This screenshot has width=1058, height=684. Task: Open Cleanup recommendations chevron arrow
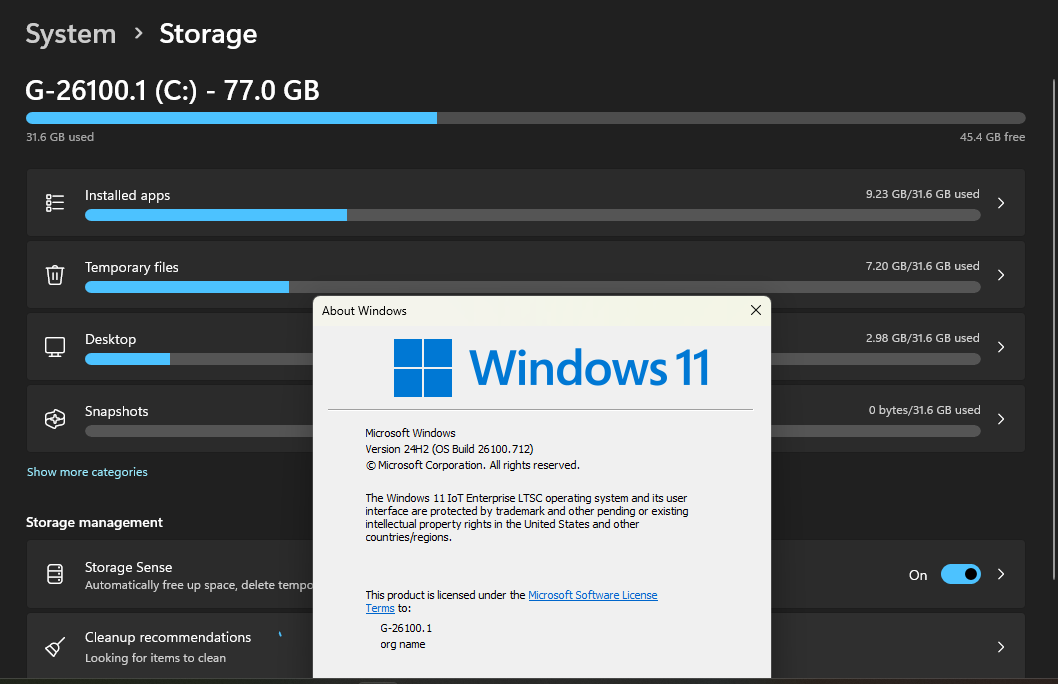pyautogui.click(x=1001, y=647)
